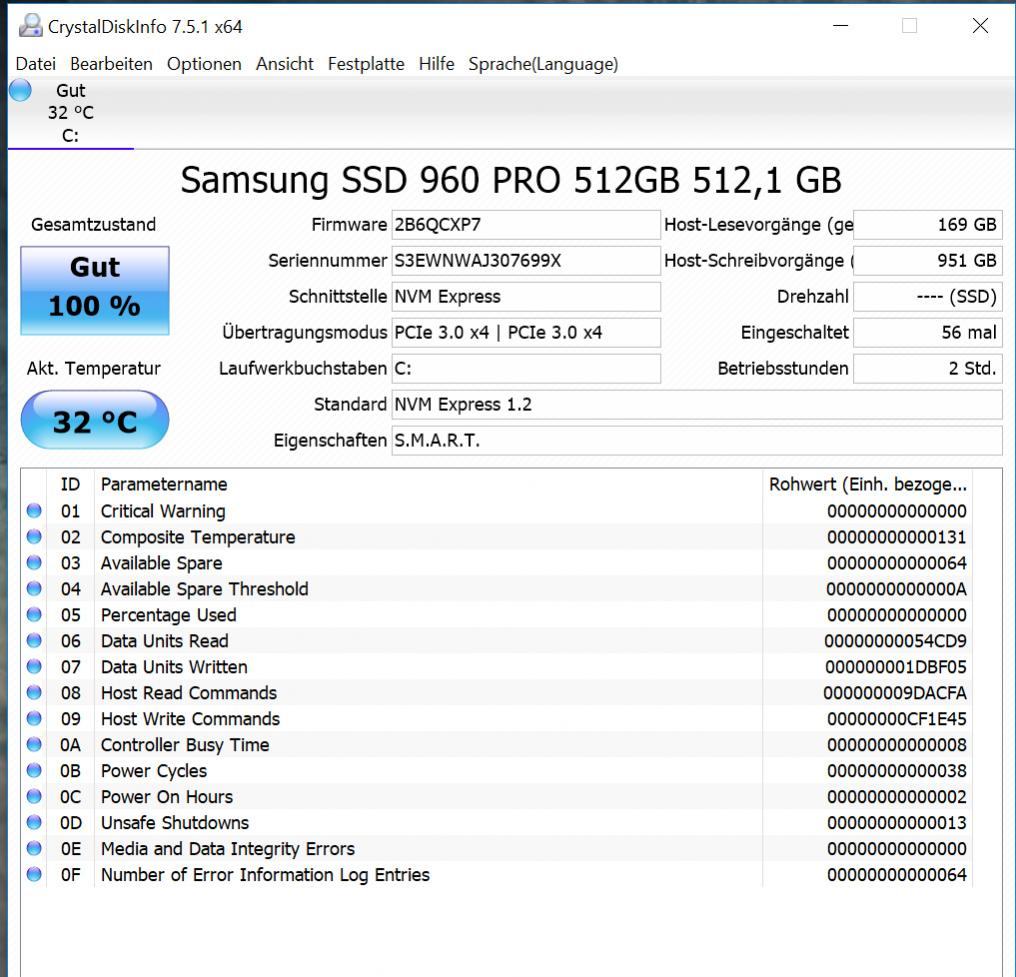1016x977 pixels.
Task: Select the Host Read Commands parameter text
Action: [189, 693]
